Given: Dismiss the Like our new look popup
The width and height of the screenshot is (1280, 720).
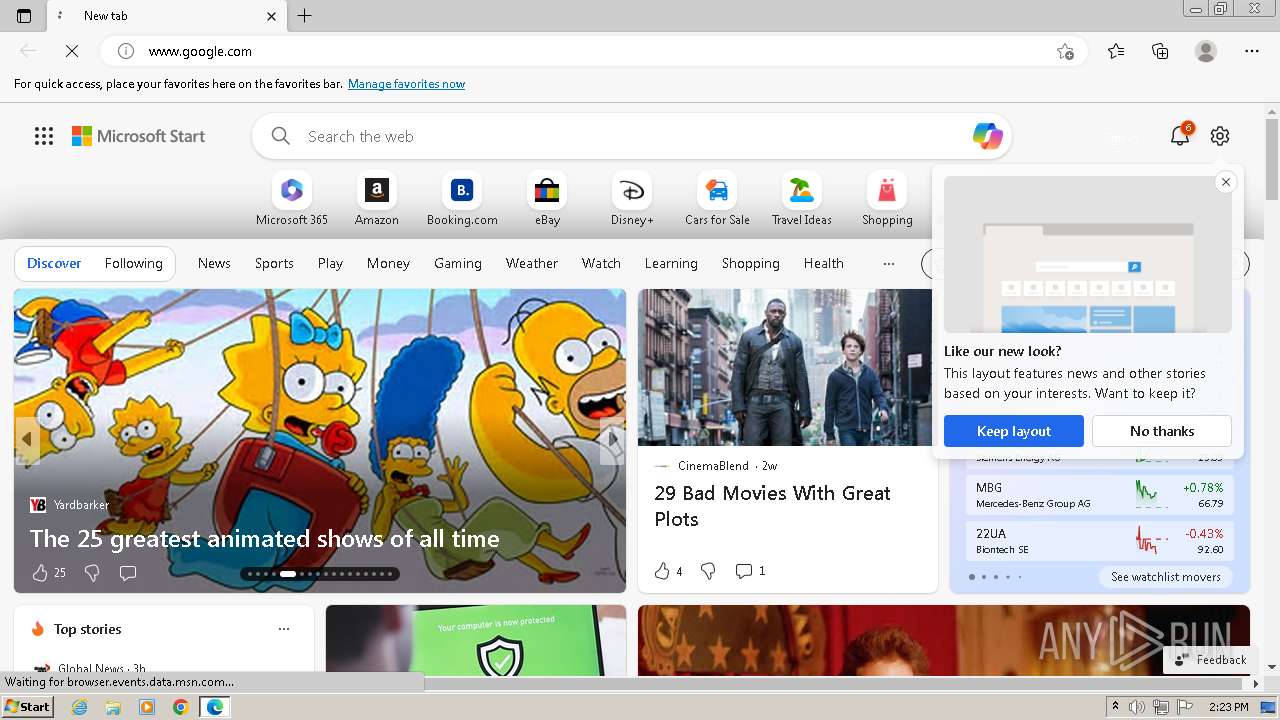Looking at the screenshot, I should 1225,182.
